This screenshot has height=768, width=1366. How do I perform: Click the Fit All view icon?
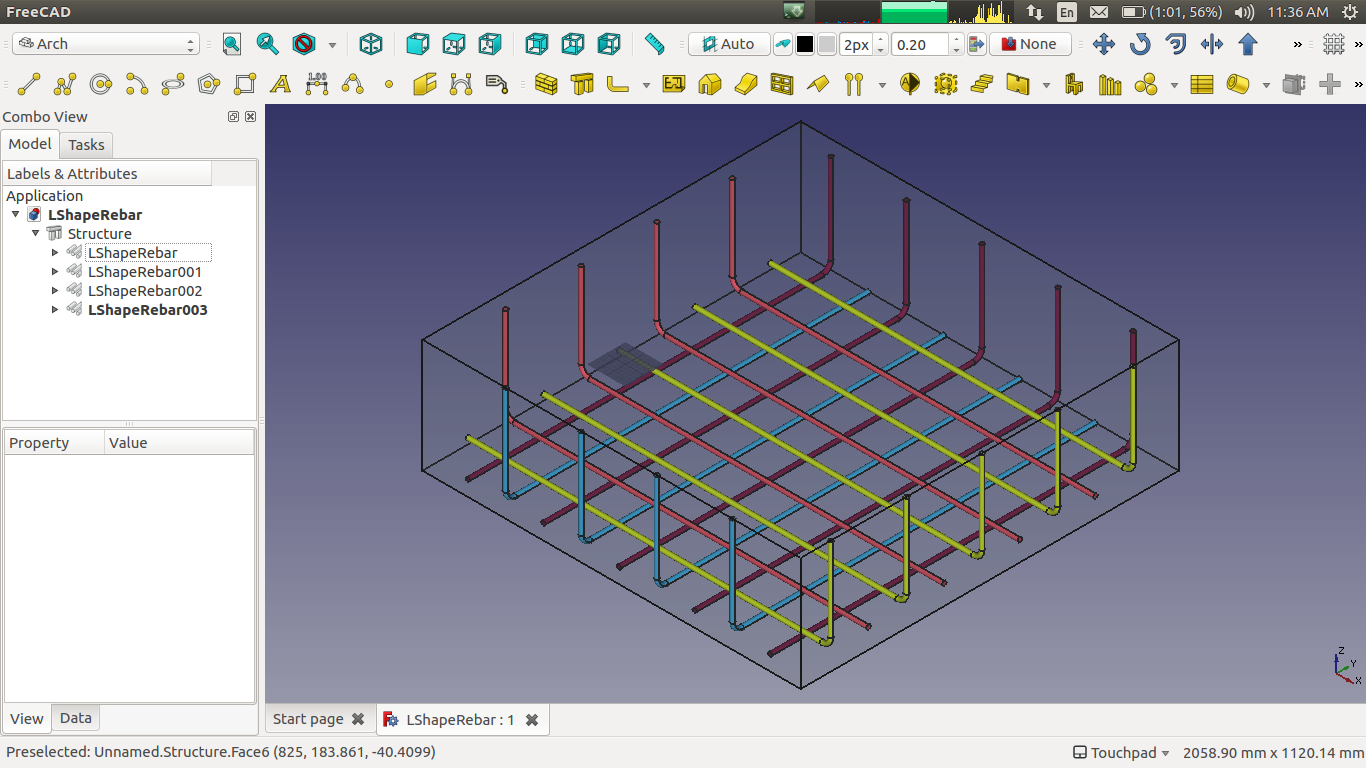coord(232,44)
